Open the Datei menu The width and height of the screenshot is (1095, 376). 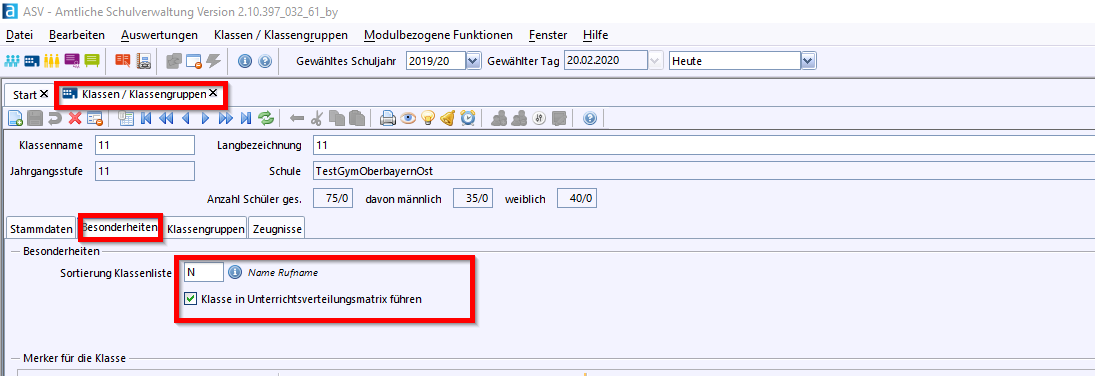click(x=19, y=35)
